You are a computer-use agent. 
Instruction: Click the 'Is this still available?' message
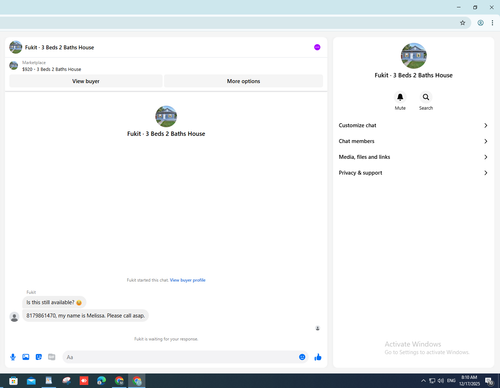54,302
